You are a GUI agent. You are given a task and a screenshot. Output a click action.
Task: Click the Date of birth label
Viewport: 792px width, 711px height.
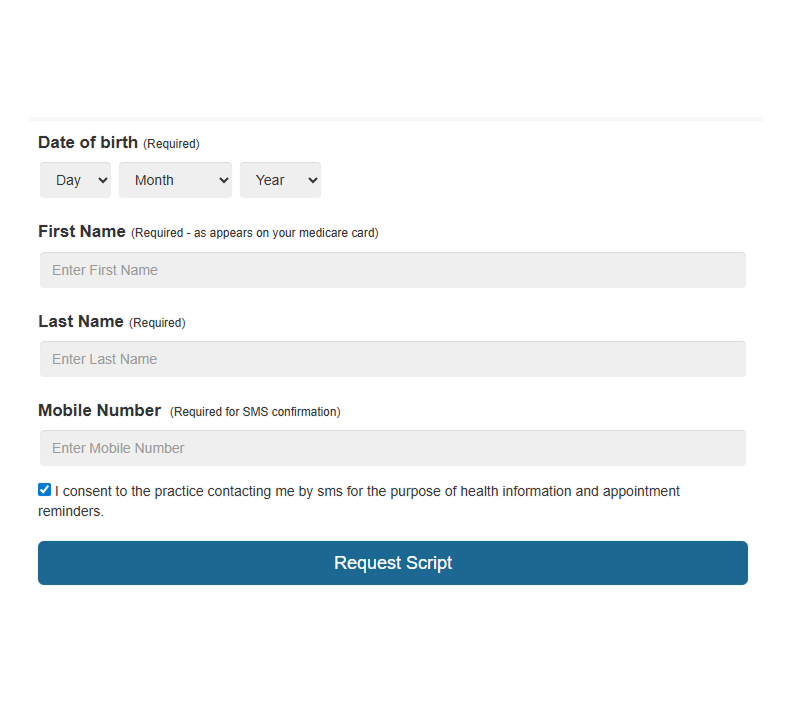(x=88, y=142)
